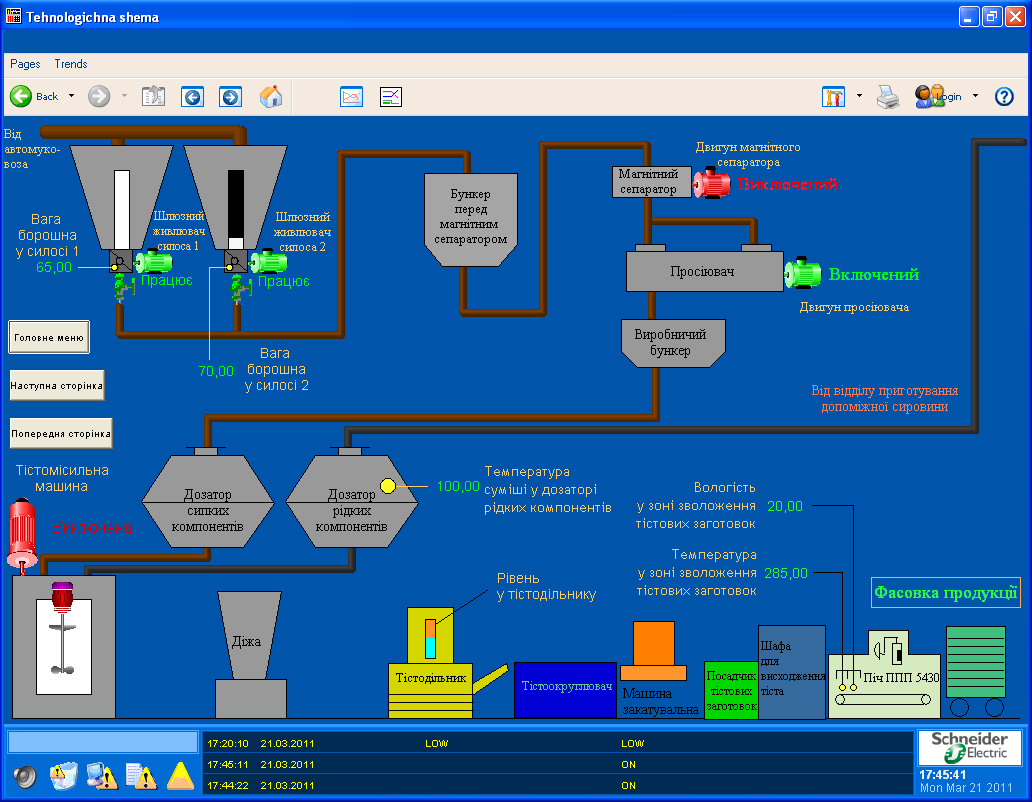This screenshot has width=1032, height=802.
Task: Click the Login users icon
Action: pos(929,96)
